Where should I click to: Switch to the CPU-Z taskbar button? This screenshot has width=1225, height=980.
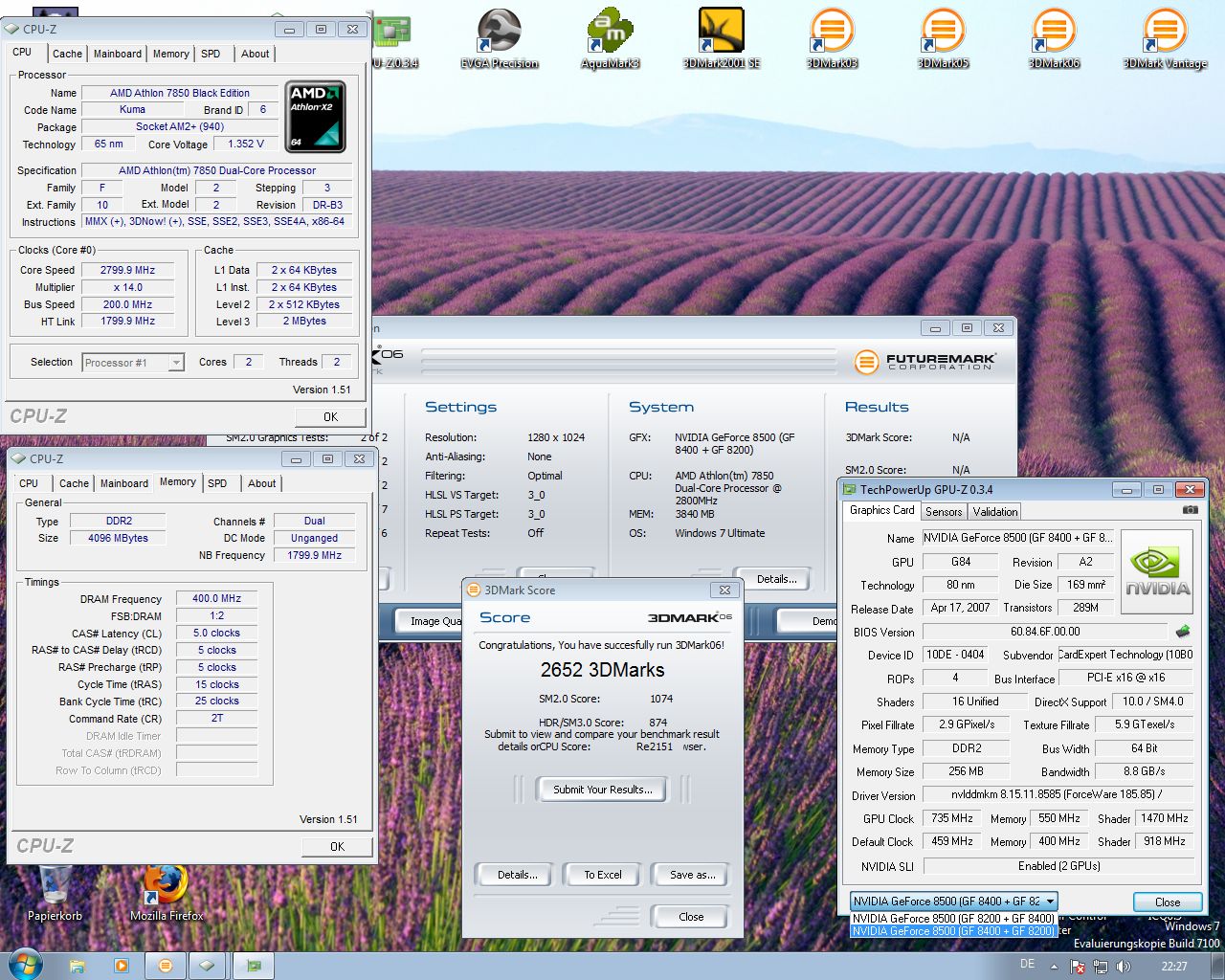click(x=207, y=966)
